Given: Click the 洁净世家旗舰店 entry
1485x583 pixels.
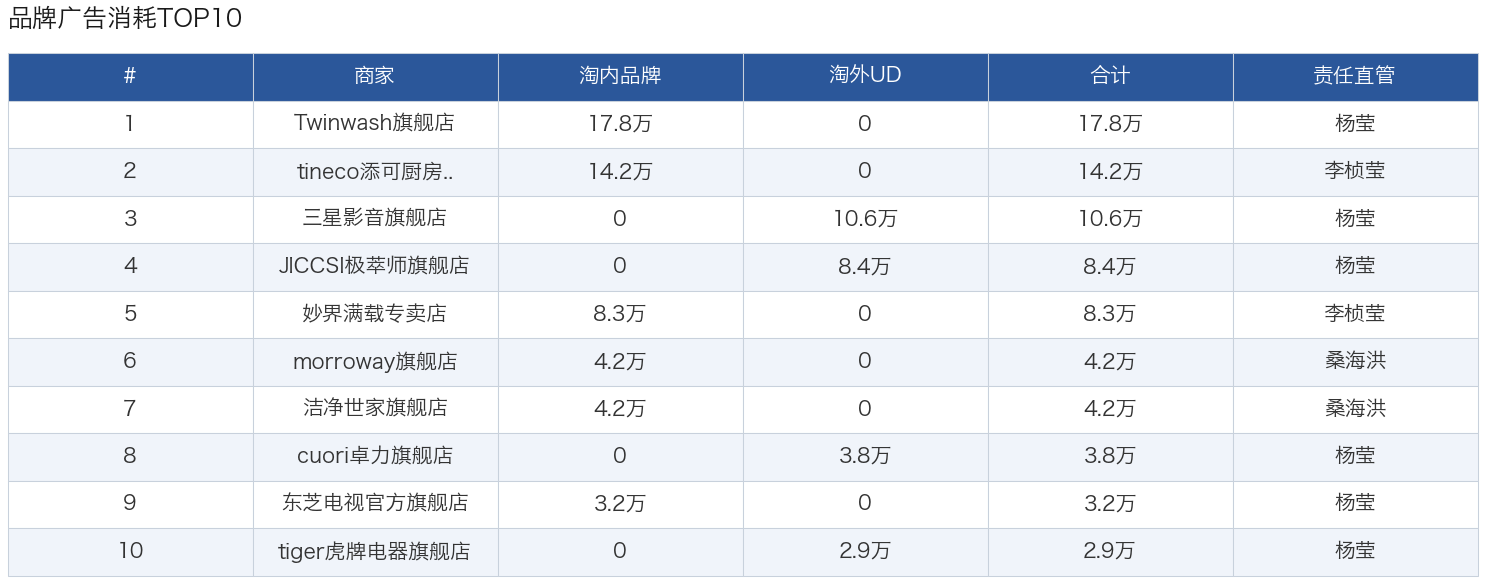Looking at the screenshot, I should tap(375, 408).
